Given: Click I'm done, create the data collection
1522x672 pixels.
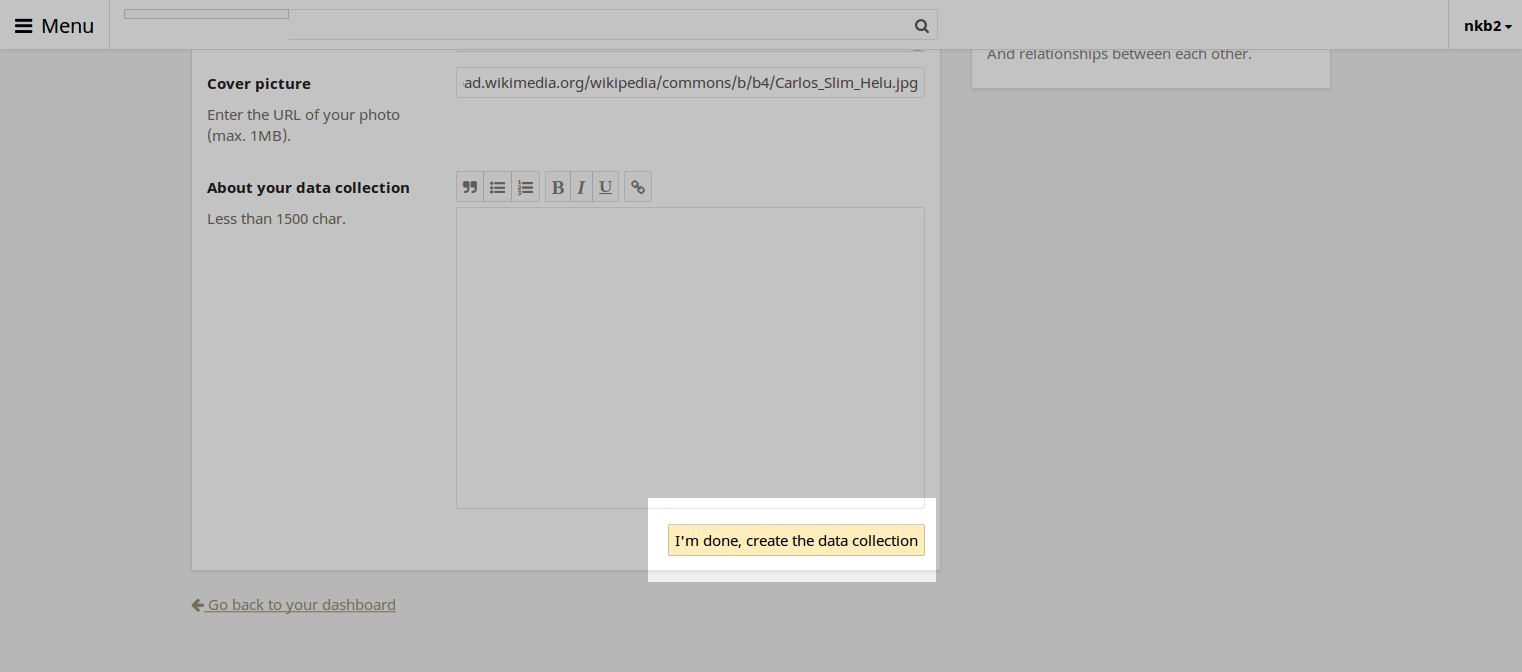Looking at the screenshot, I should pyautogui.click(x=795, y=540).
